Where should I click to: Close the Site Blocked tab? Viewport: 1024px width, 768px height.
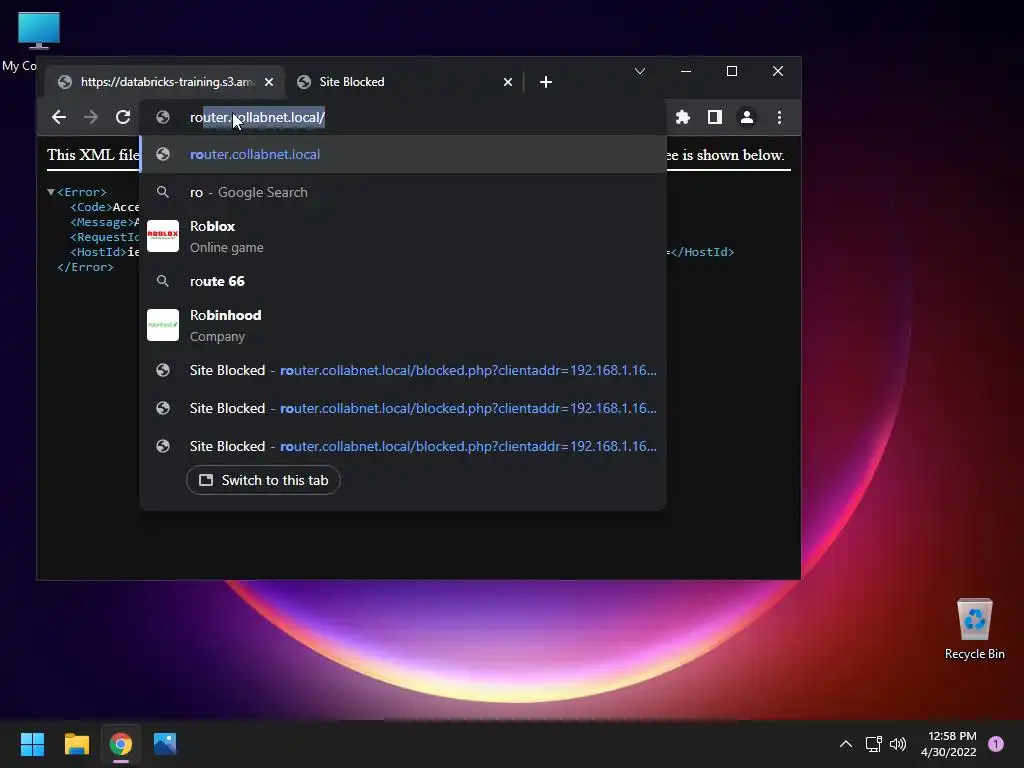coord(507,82)
